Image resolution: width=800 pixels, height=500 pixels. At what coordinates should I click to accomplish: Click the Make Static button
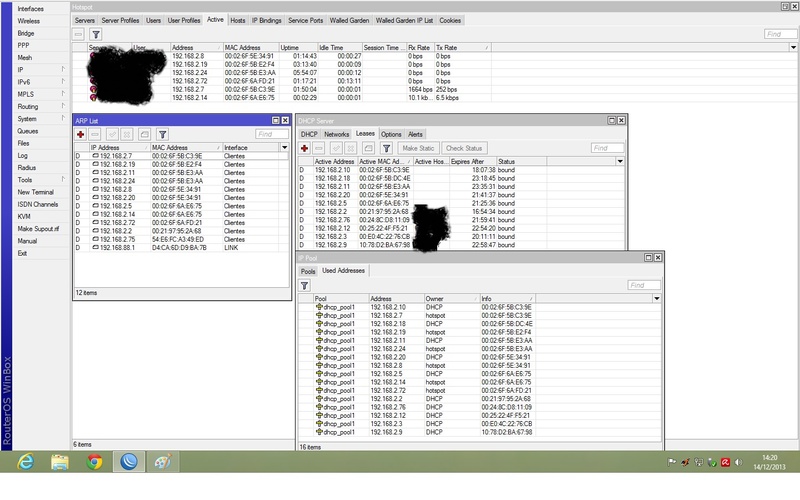[x=418, y=148]
